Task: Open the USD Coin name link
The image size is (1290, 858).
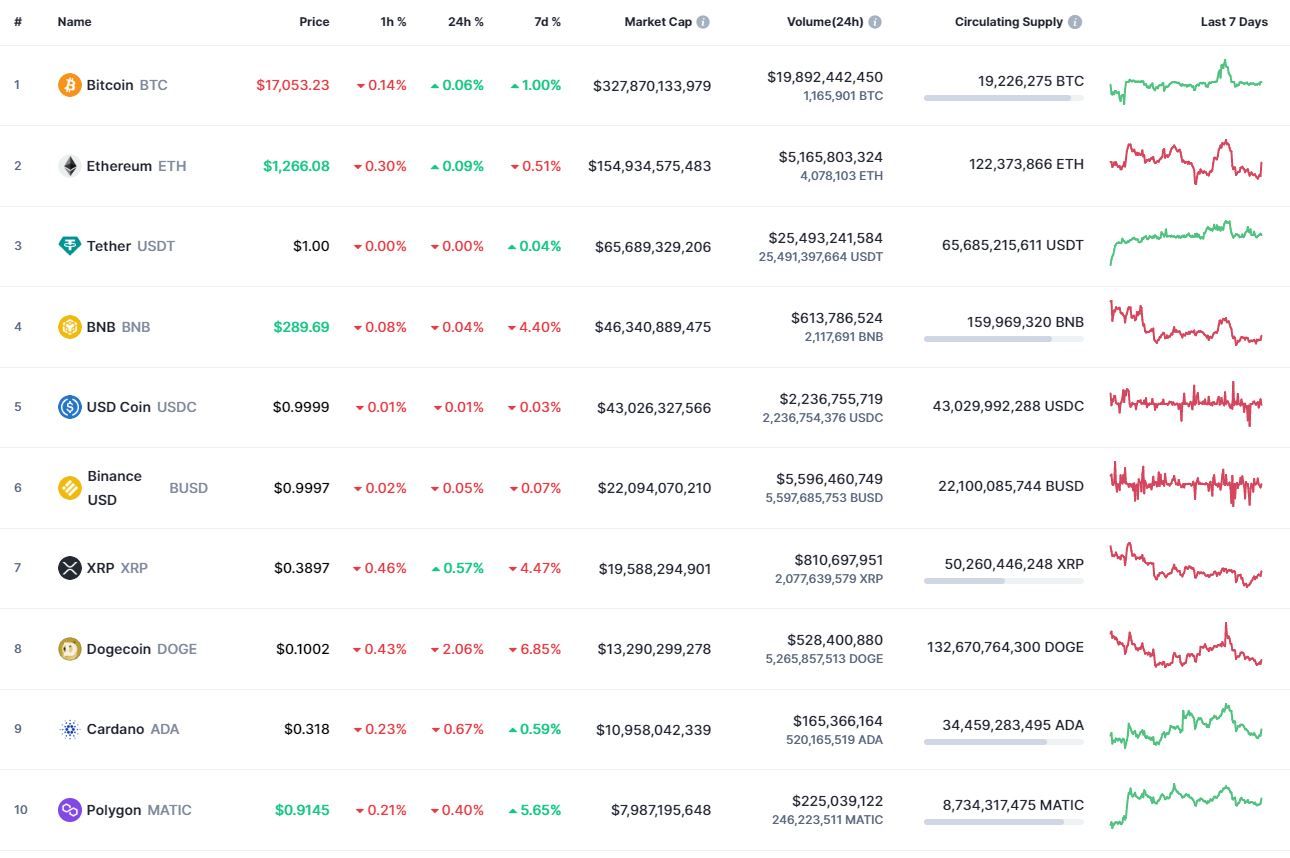Action: [x=118, y=407]
